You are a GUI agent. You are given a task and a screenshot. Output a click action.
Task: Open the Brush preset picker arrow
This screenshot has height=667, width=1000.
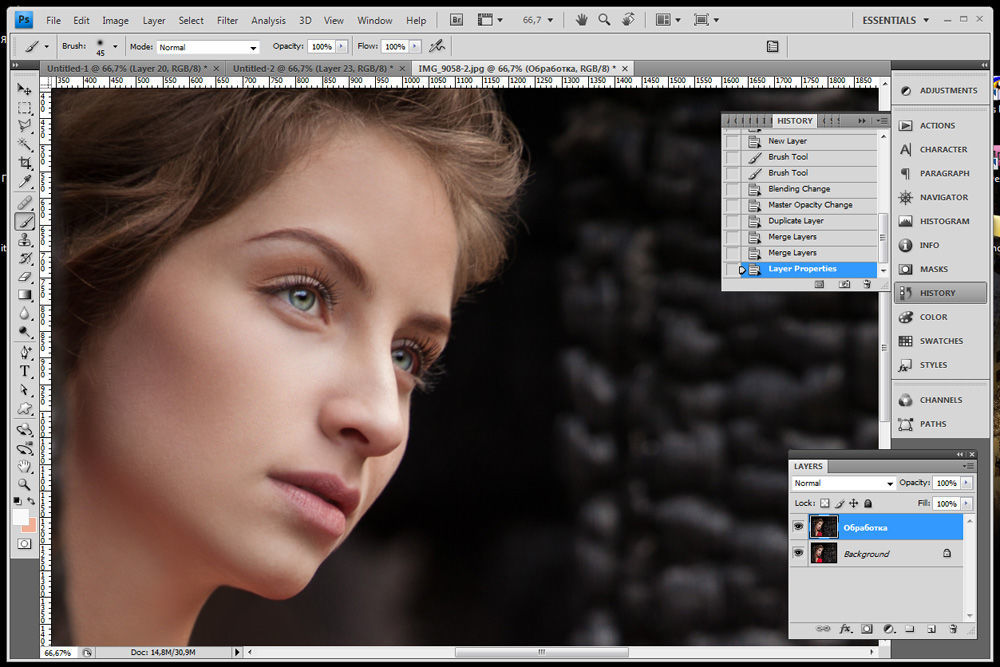pos(115,47)
